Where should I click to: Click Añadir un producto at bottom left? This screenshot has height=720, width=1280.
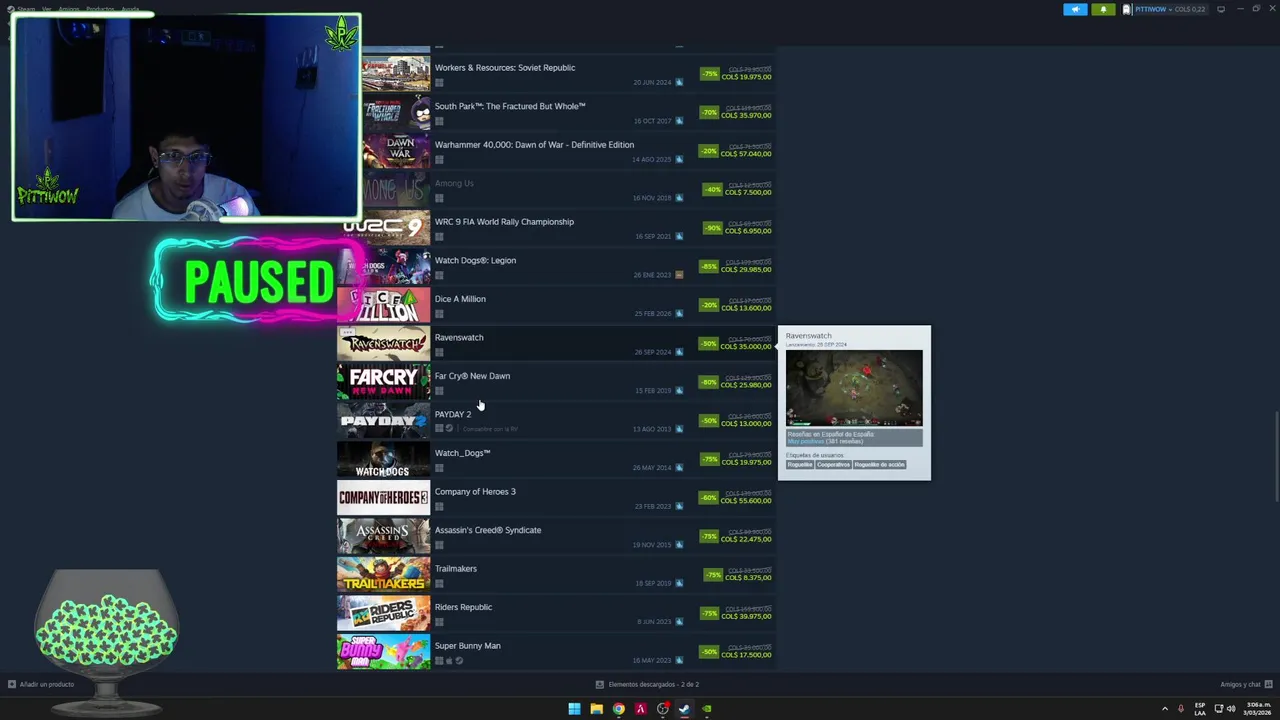(41, 685)
